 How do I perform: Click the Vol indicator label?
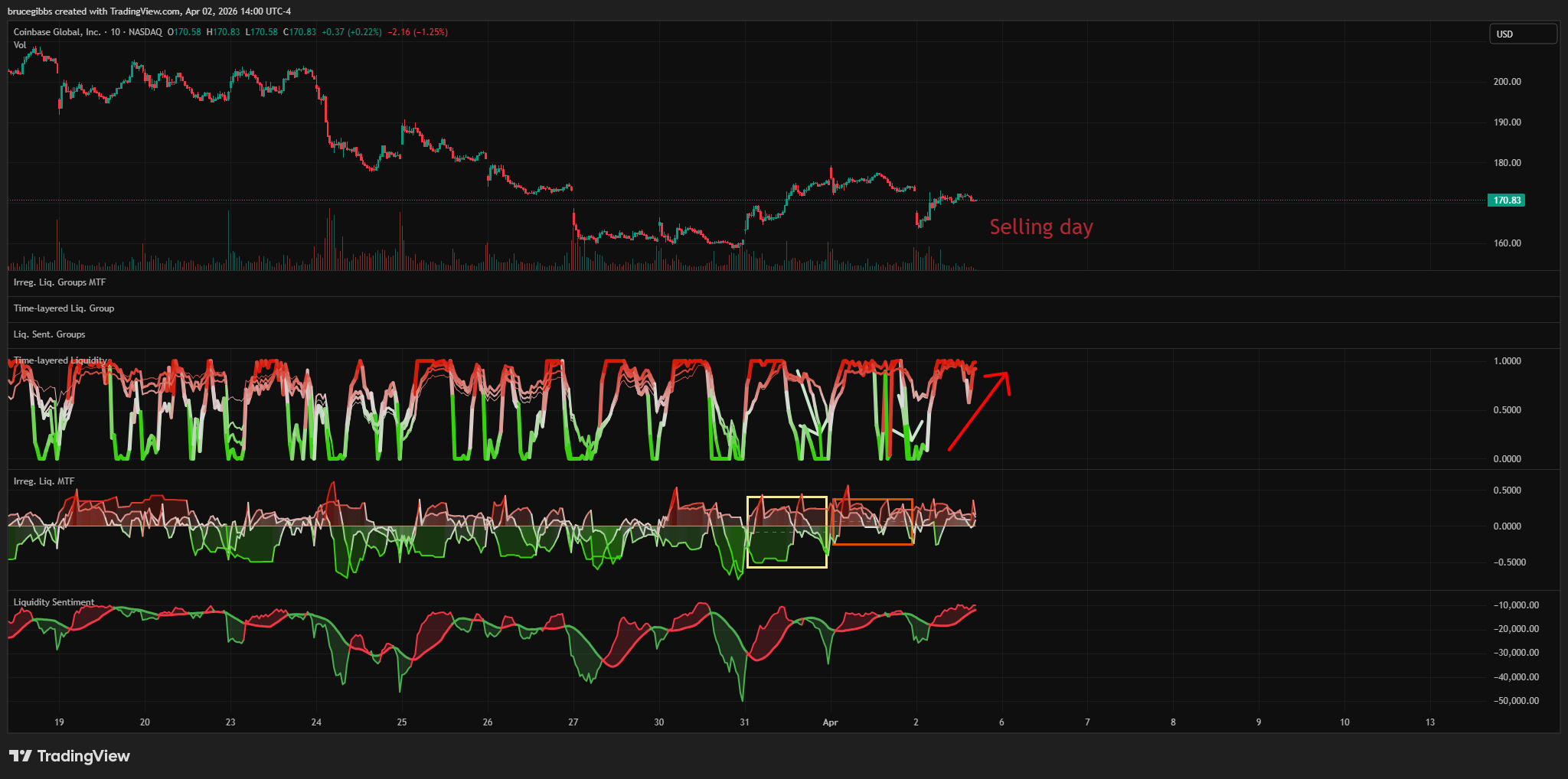click(20, 45)
